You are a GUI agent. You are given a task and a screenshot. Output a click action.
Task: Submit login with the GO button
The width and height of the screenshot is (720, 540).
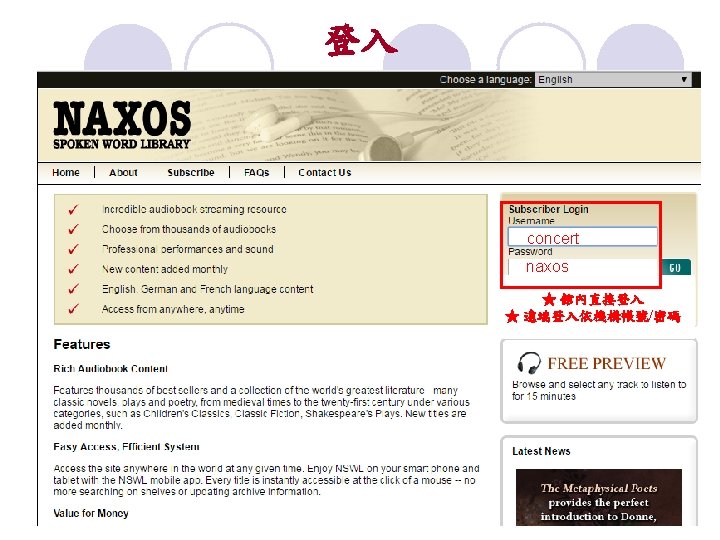tap(675, 268)
